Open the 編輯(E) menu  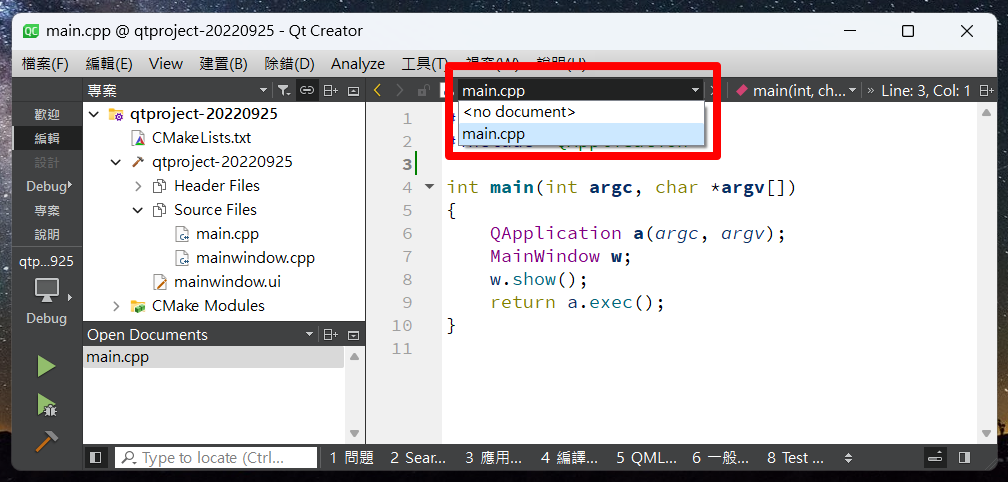(109, 64)
